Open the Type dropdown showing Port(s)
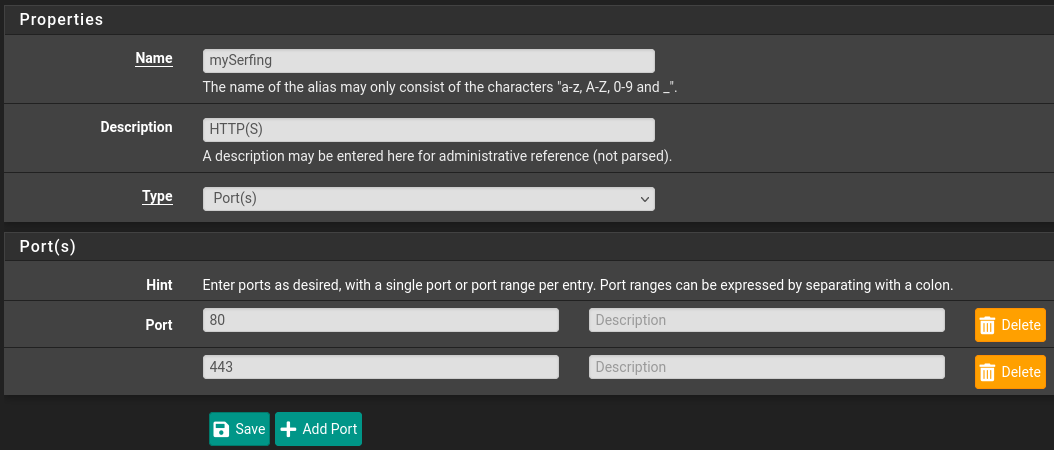 [428, 198]
